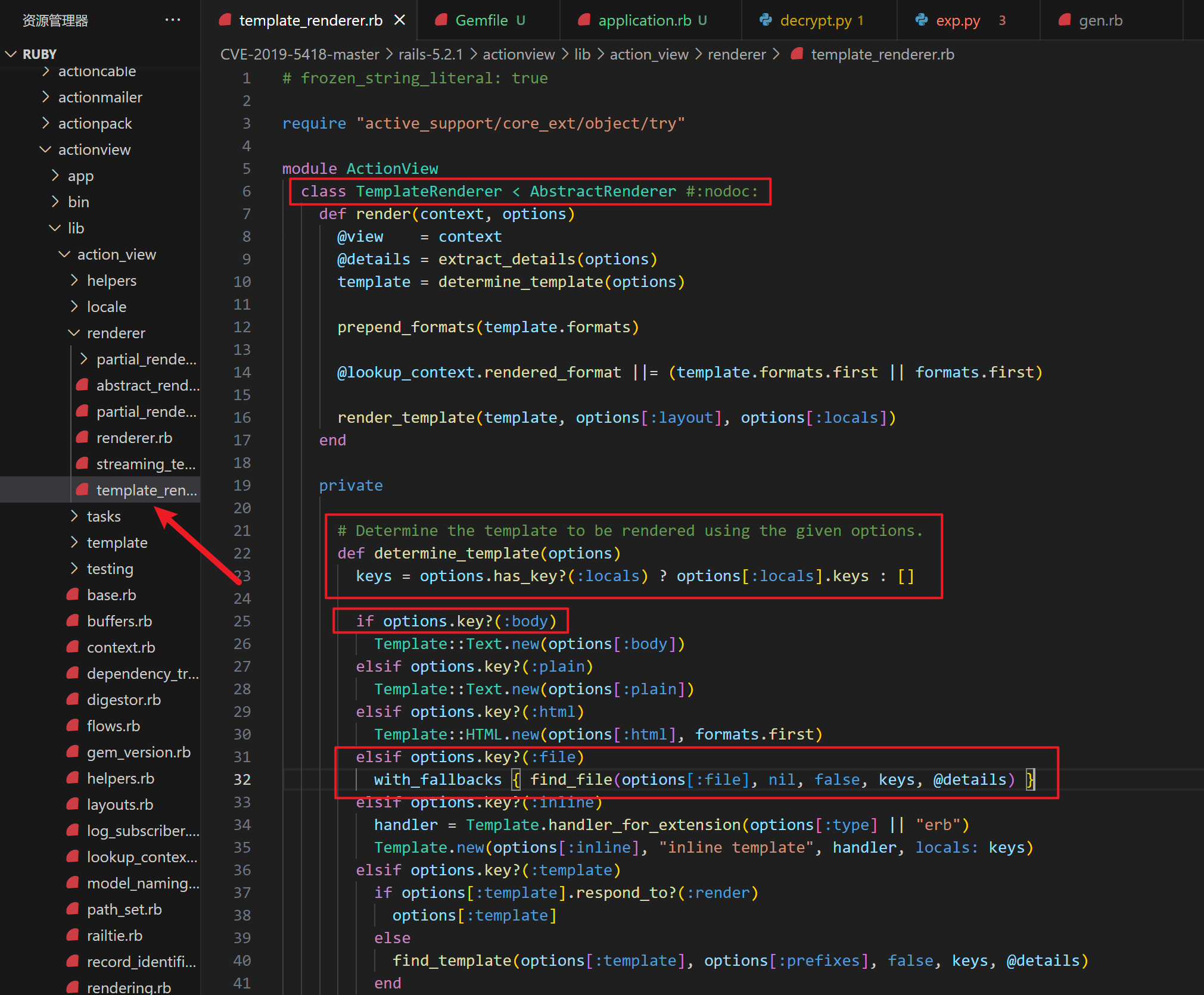
Task: Click the Python icon on exp.py tab
Action: 922,20
